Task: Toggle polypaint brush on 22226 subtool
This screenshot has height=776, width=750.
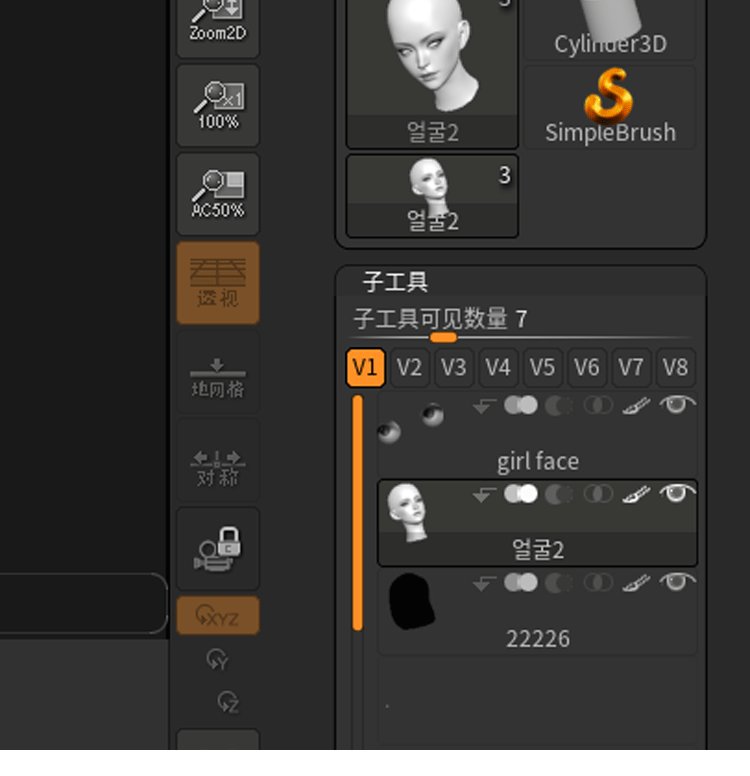Action: [x=636, y=583]
